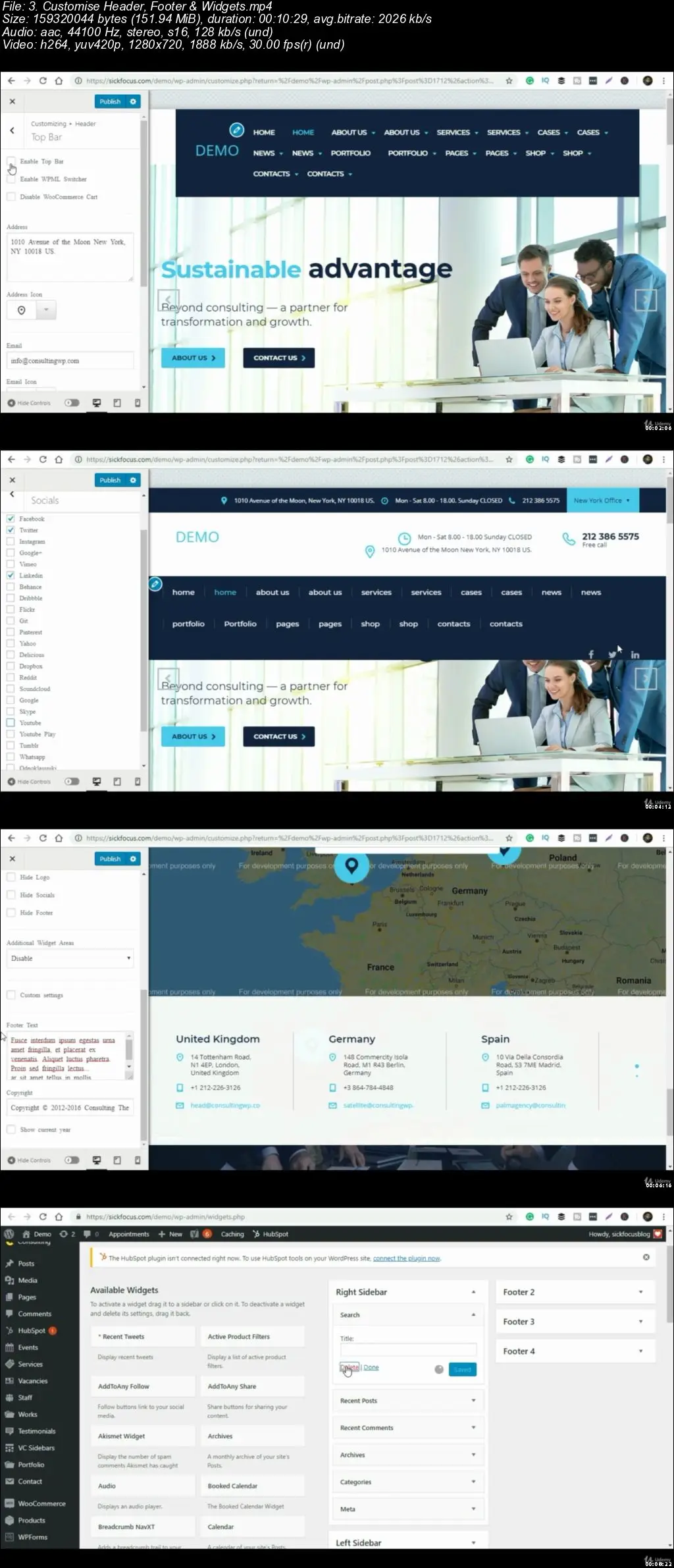This screenshot has width=674, height=1568.
Task: Click the WooCommerce icon in sidebar
Action: click(9, 1503)
